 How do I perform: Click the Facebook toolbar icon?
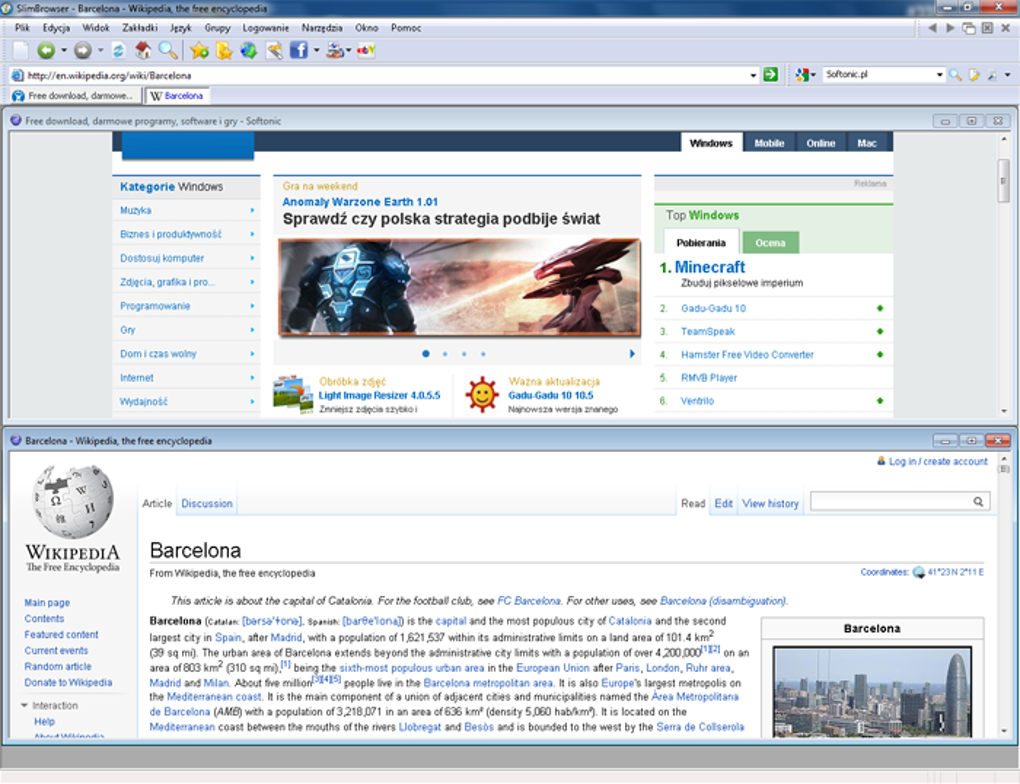(x=298, y=50)
